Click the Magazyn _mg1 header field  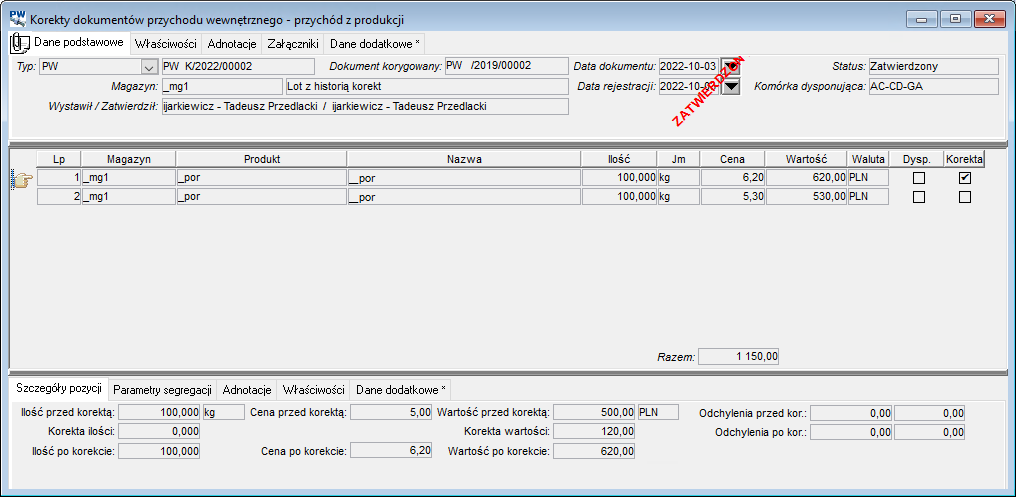(x=222, y=86)
